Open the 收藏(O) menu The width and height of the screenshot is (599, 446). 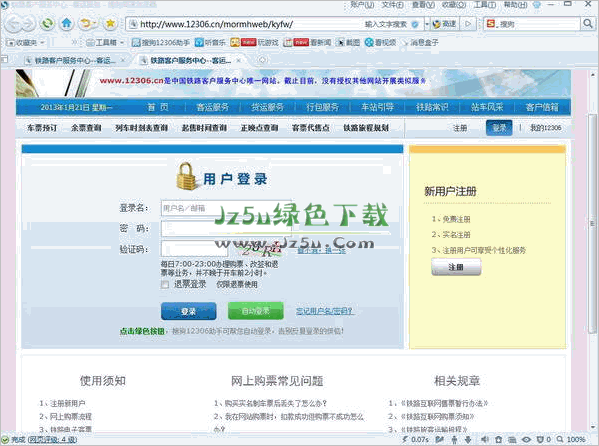tap(454, 5)
